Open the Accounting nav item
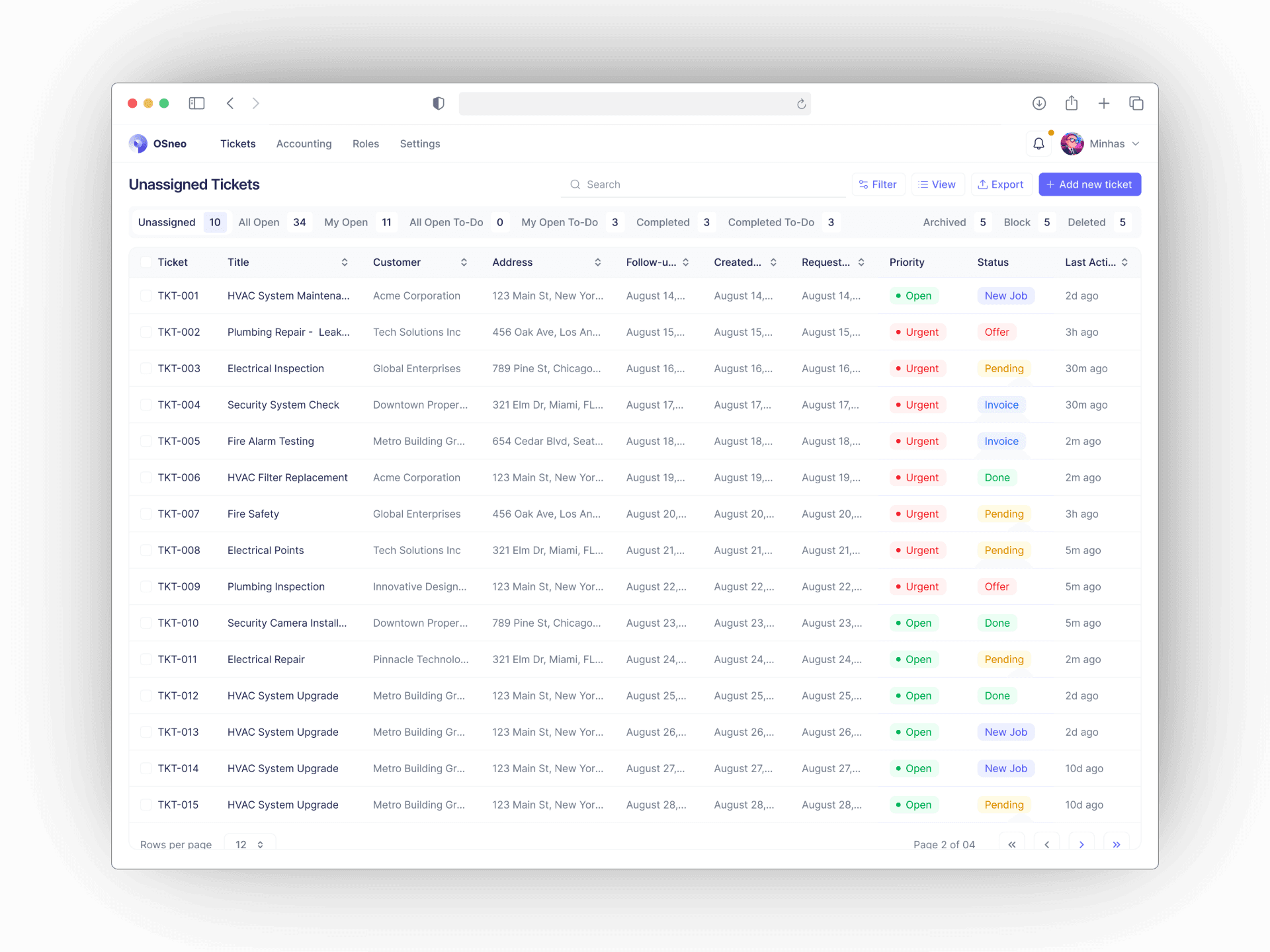Viewport: 1270px width, 952px height. tap(304, 143)
